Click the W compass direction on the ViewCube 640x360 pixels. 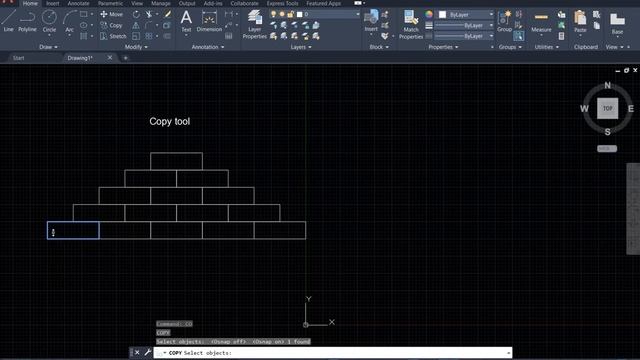pos(584,109)
